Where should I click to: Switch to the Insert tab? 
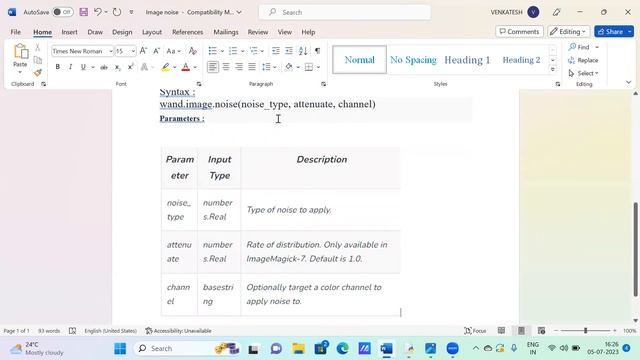69,32
